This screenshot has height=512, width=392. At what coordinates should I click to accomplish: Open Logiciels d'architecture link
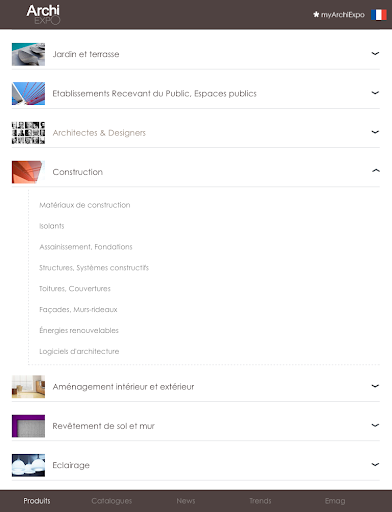pyautogui.click(x=79, y=351)
